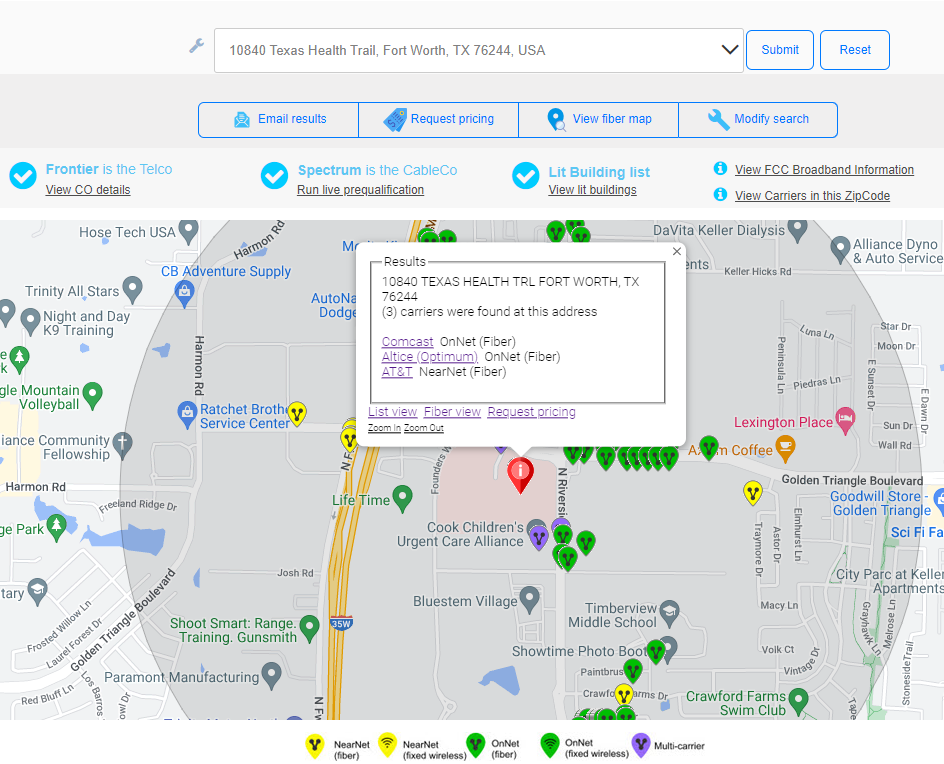Click Ratchet Brothers Service Center pin
944x764 pixels.
pyautogui.click(x=187, y=415)
